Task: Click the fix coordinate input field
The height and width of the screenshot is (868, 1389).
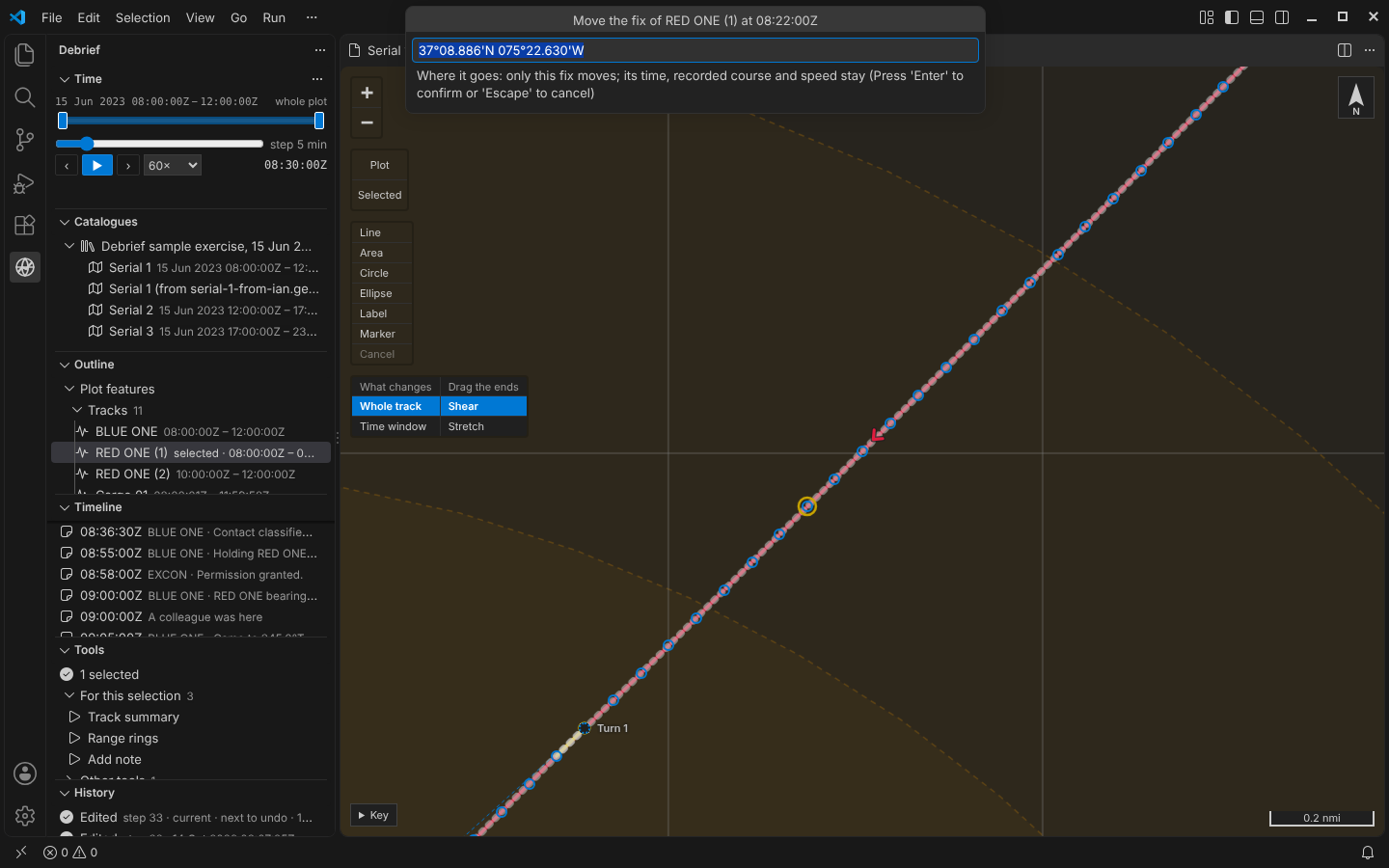Action: pos(695,50)
